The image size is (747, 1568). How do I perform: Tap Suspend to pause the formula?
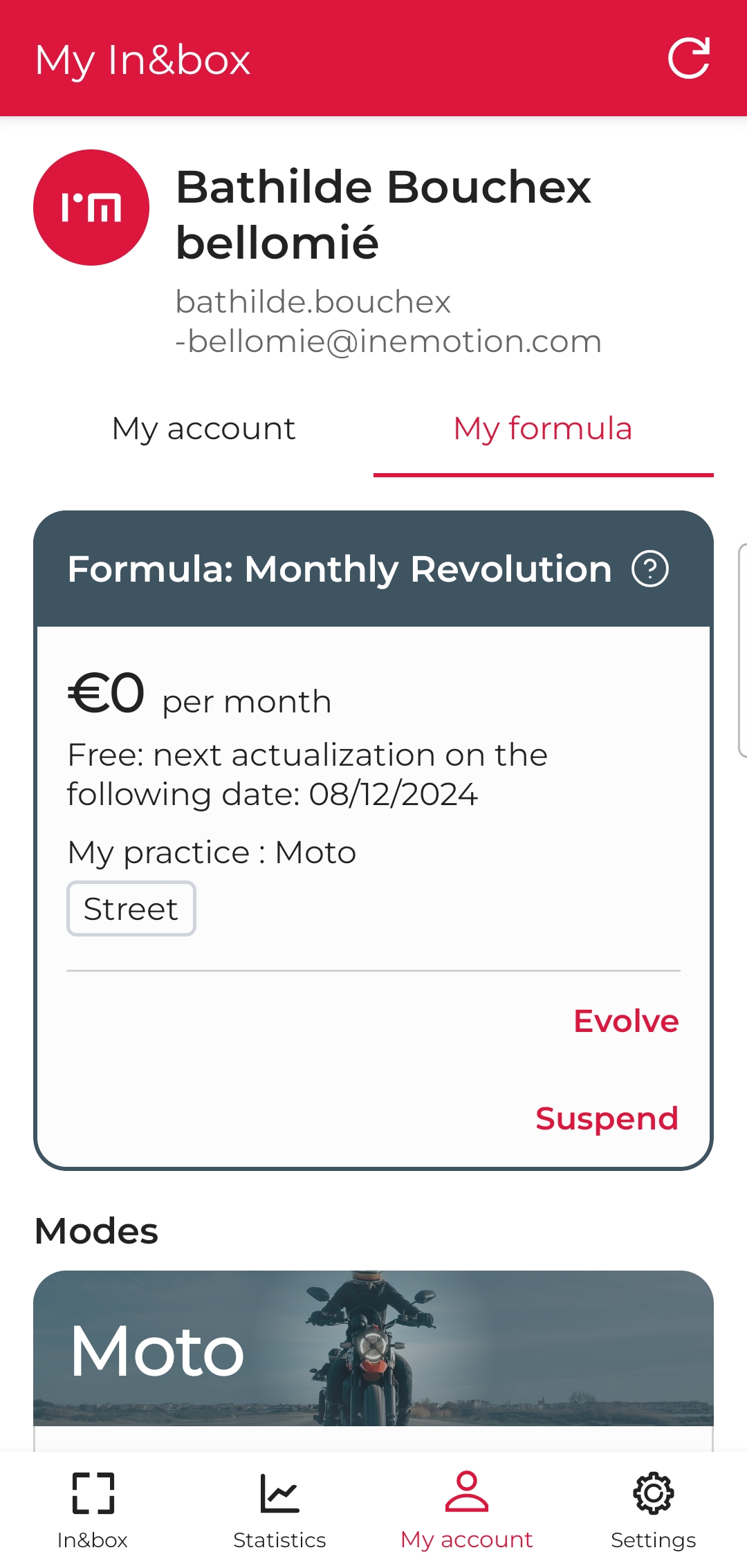[607, 1118]
